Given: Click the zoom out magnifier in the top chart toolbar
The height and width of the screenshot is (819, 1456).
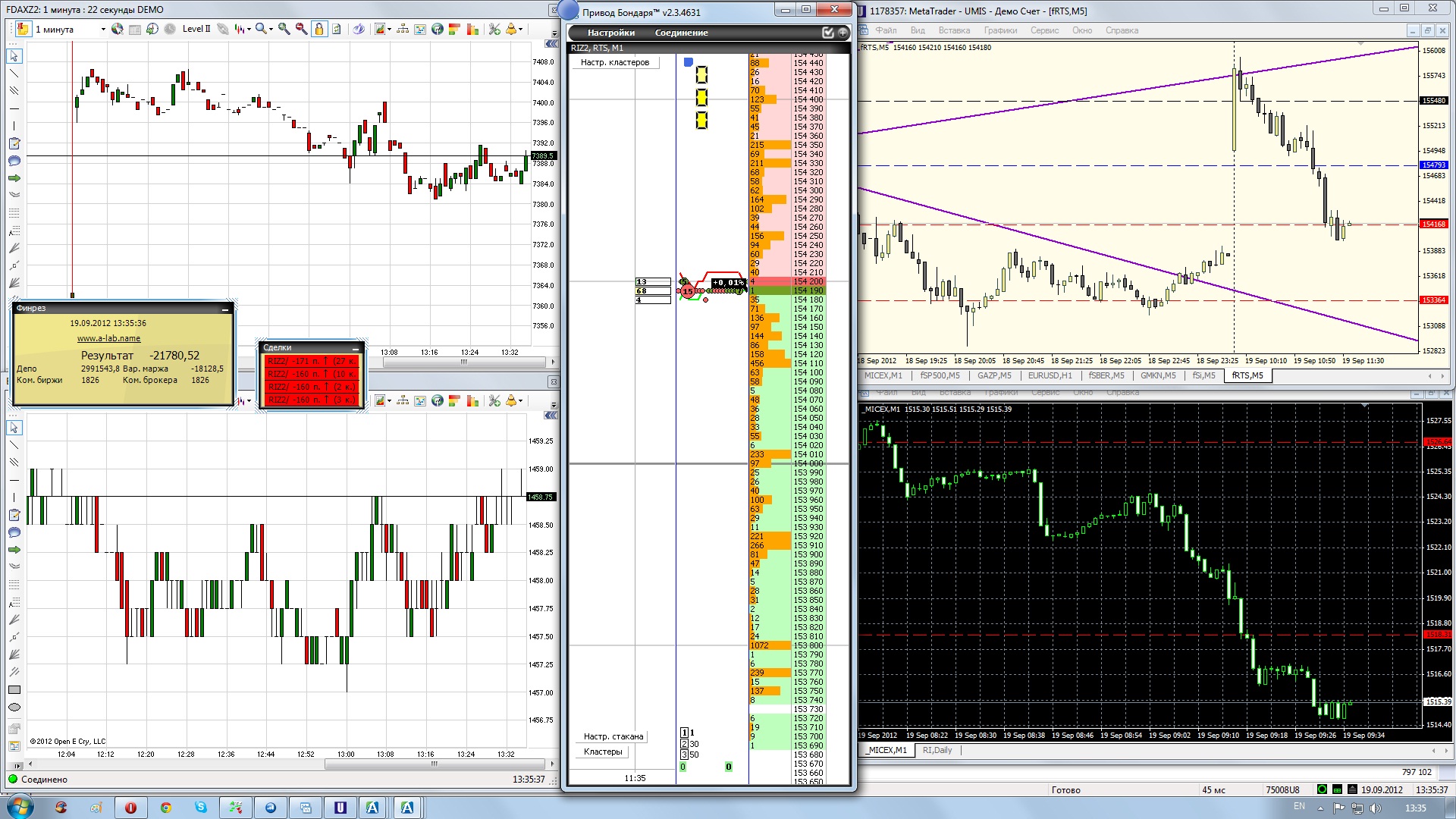Looking at the screenshot, I should click(x=301, y=29).
